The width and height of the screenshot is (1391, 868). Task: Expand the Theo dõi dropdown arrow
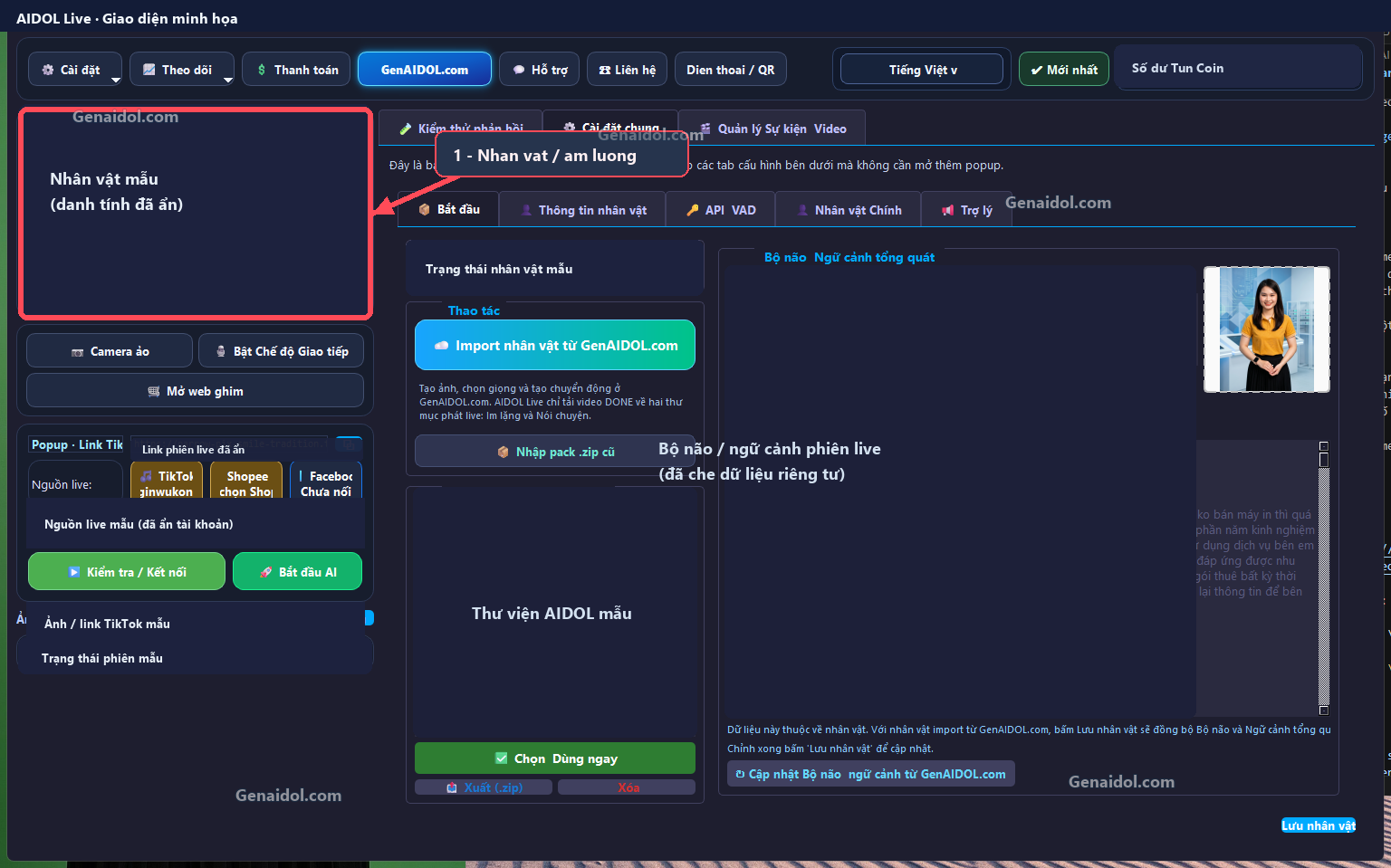pos(228,80)
